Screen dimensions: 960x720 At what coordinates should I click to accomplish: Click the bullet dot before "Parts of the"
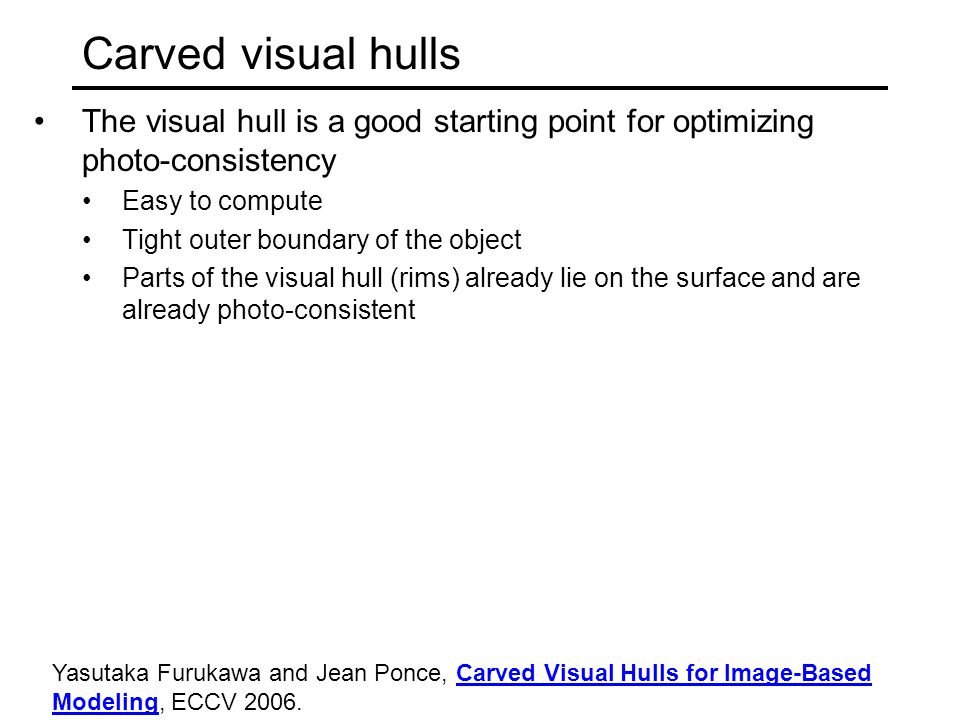click(87, 279)
